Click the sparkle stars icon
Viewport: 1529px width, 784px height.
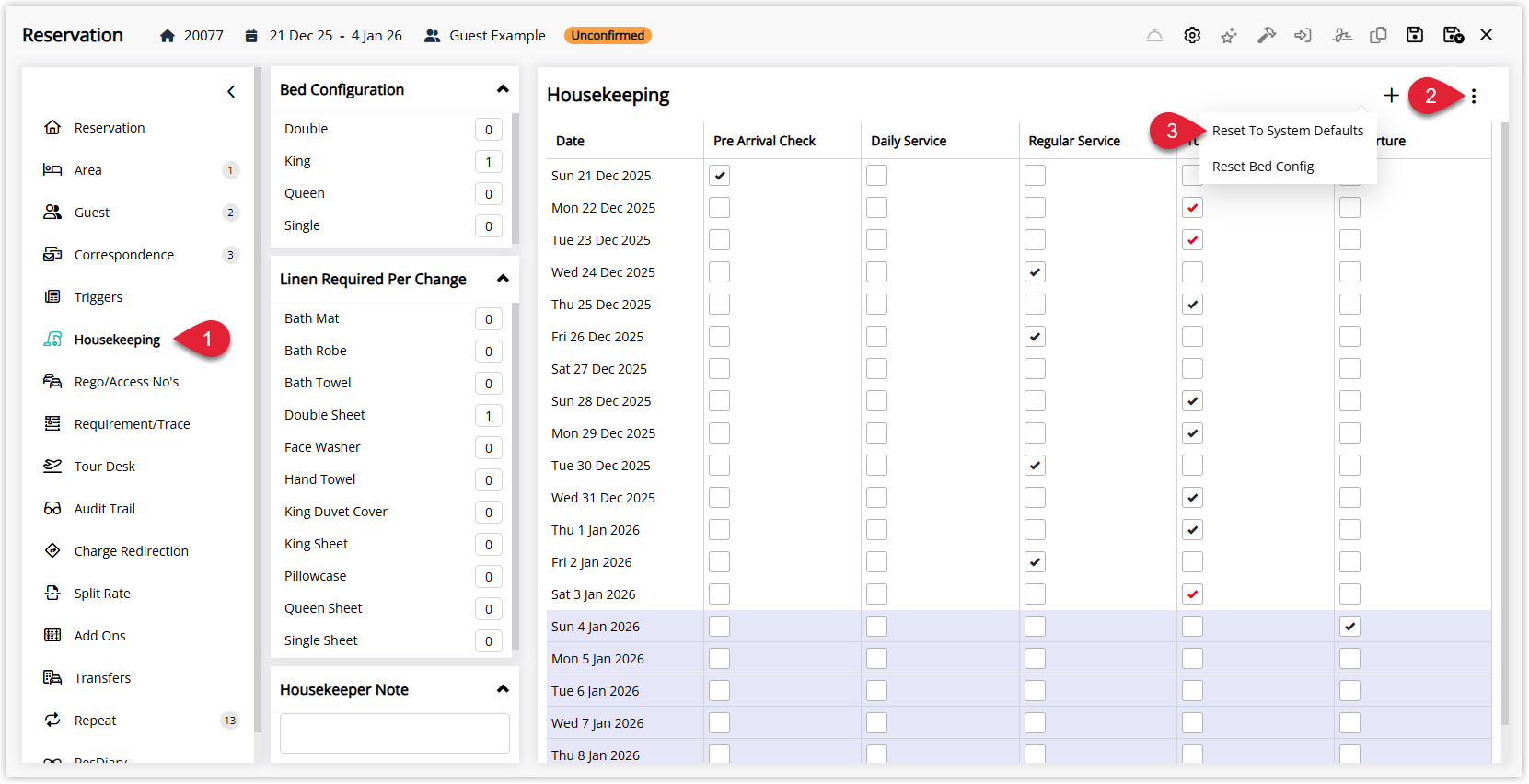pyautogui.click(x=1229, y=35)
